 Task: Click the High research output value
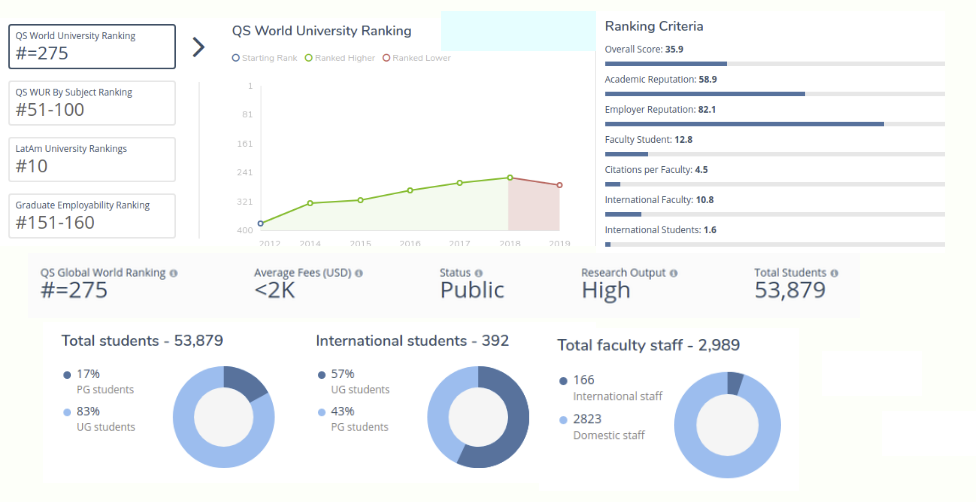[606, 290]
